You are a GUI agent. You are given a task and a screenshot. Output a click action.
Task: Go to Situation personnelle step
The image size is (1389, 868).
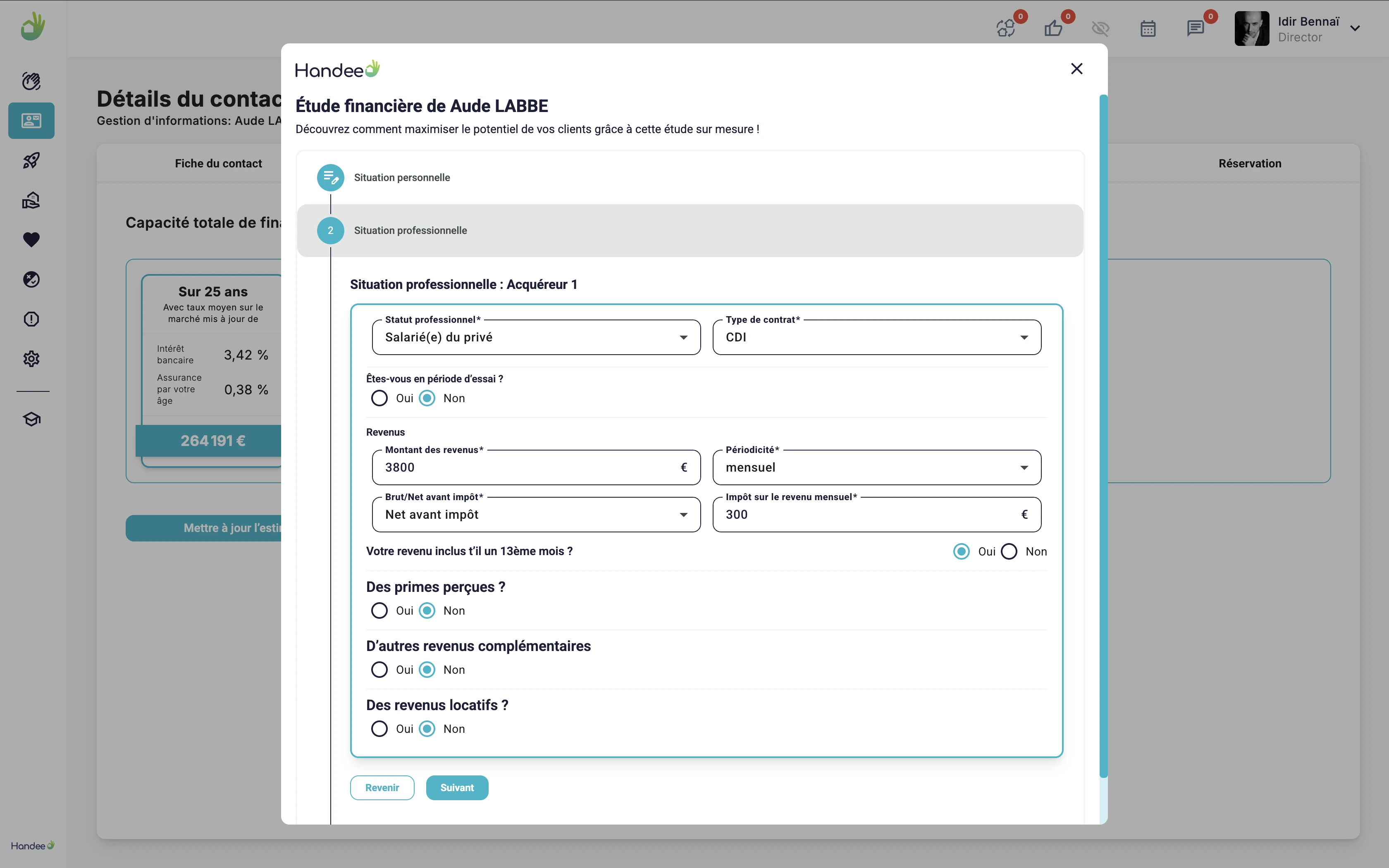click(401, 178)
